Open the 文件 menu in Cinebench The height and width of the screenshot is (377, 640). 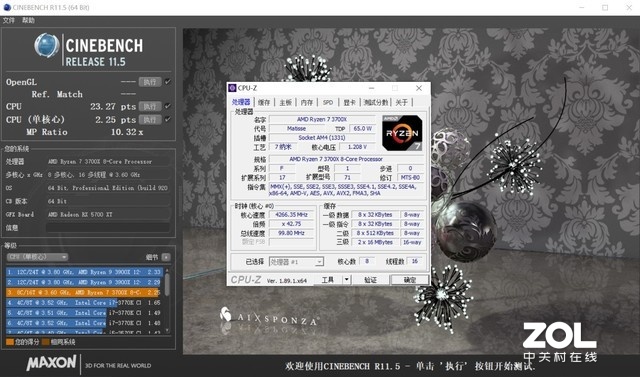(x=9, y=20)
